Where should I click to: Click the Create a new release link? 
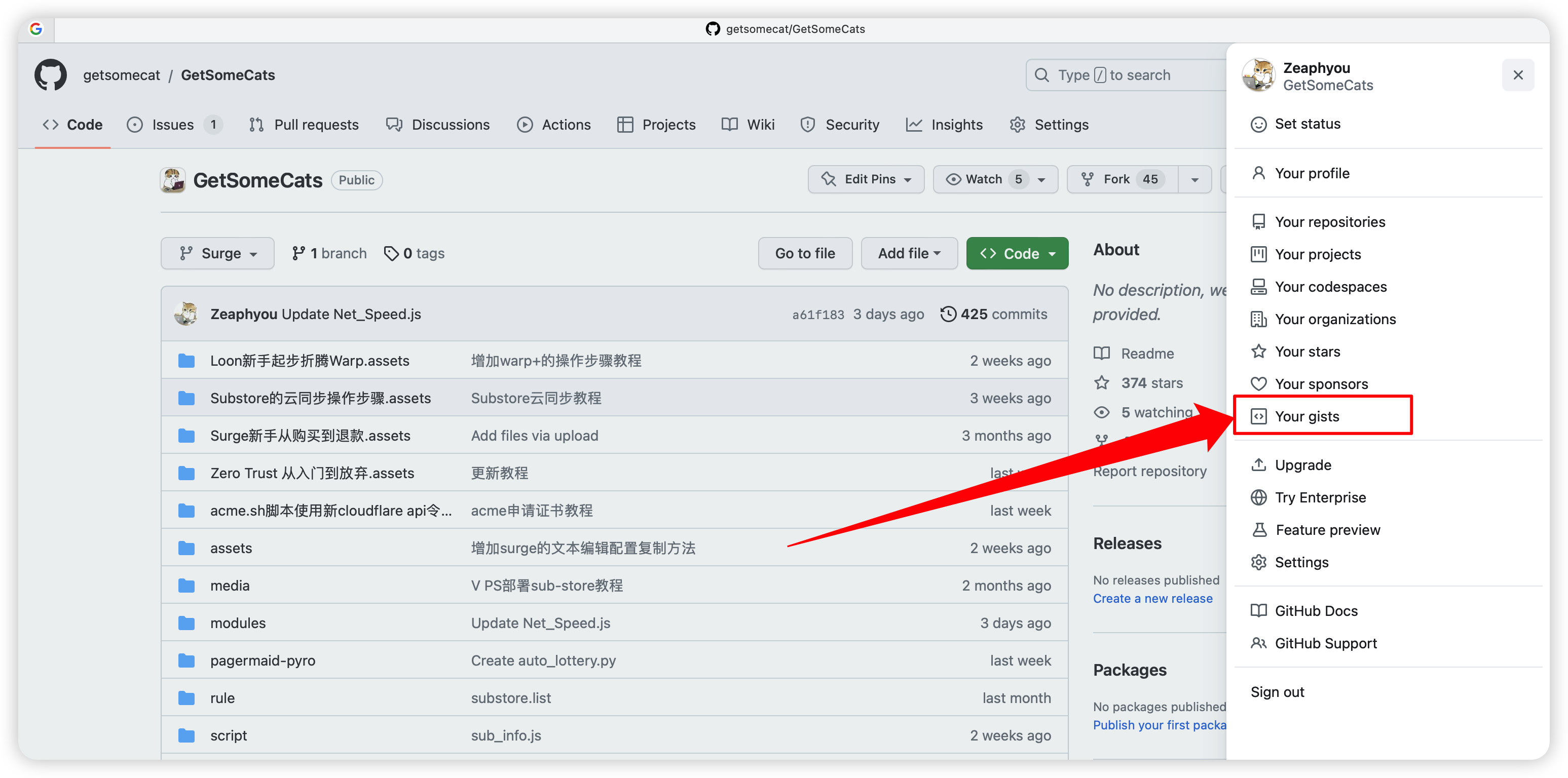(1152, 598)
